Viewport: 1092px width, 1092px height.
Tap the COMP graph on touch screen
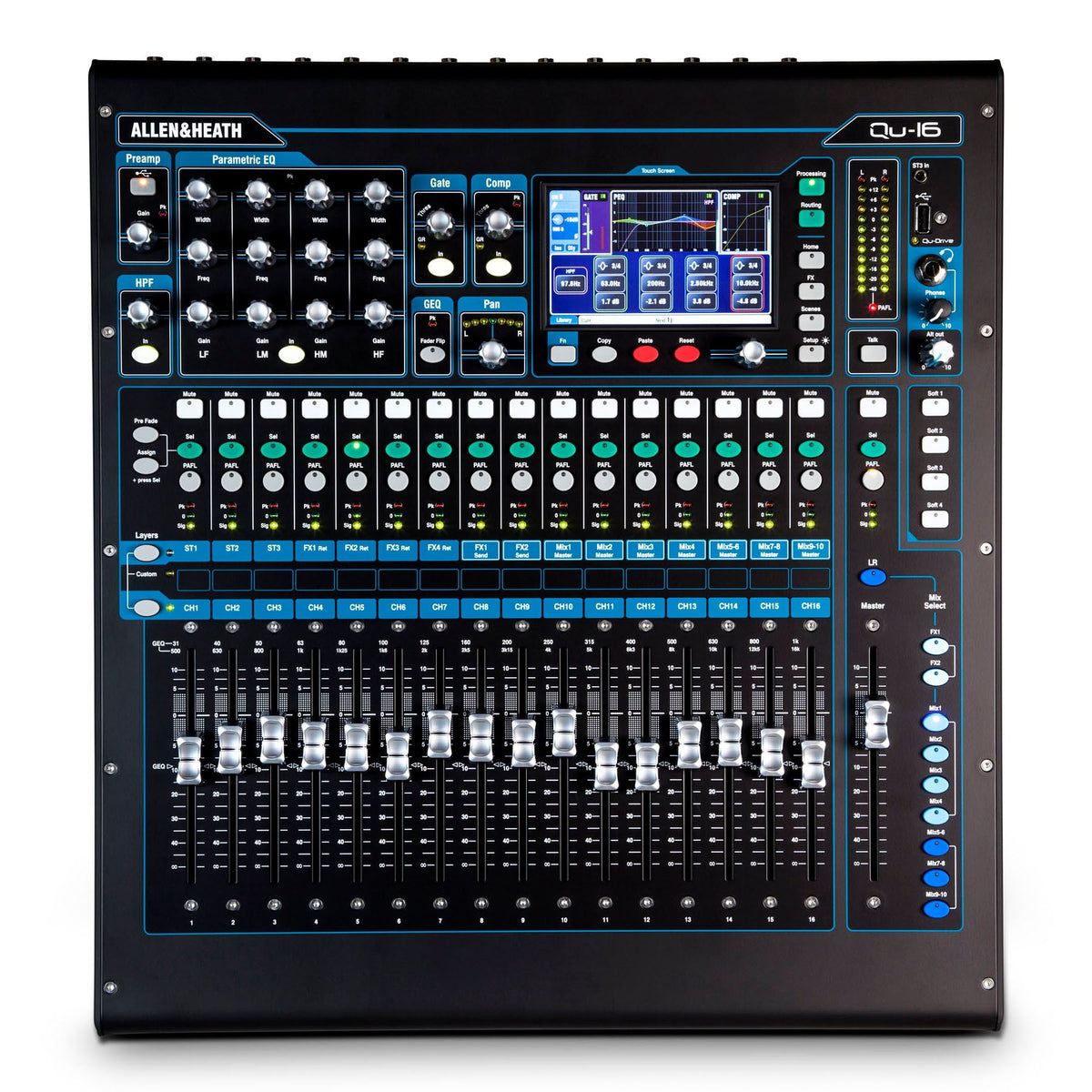point(745,223)
